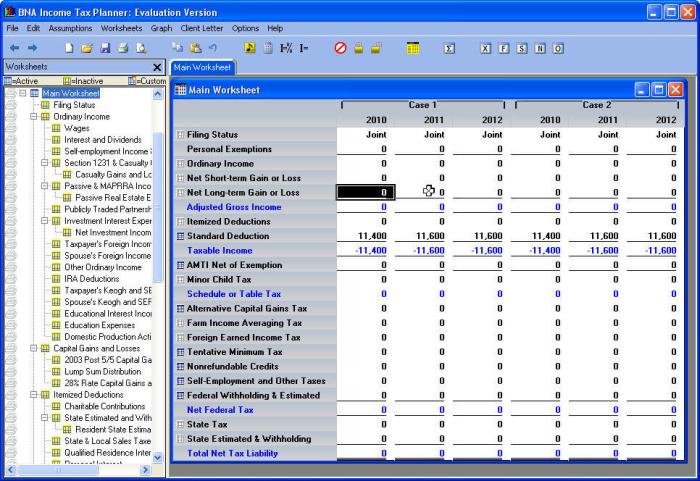Collapse the Ordinary Income tree branch
The image size is (700, 481).
pos(34,116)
